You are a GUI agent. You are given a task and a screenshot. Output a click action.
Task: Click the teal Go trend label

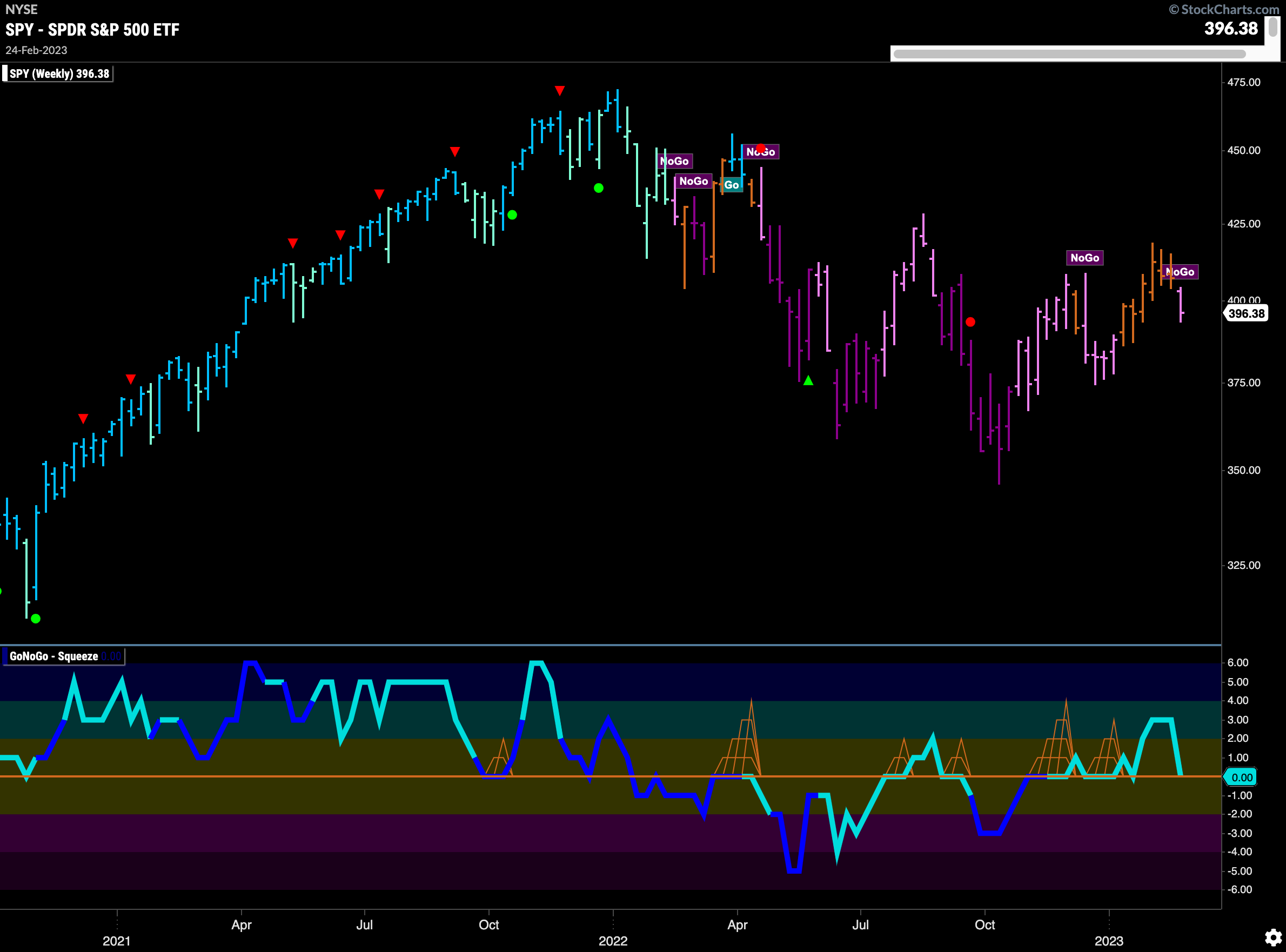(732, 185)
